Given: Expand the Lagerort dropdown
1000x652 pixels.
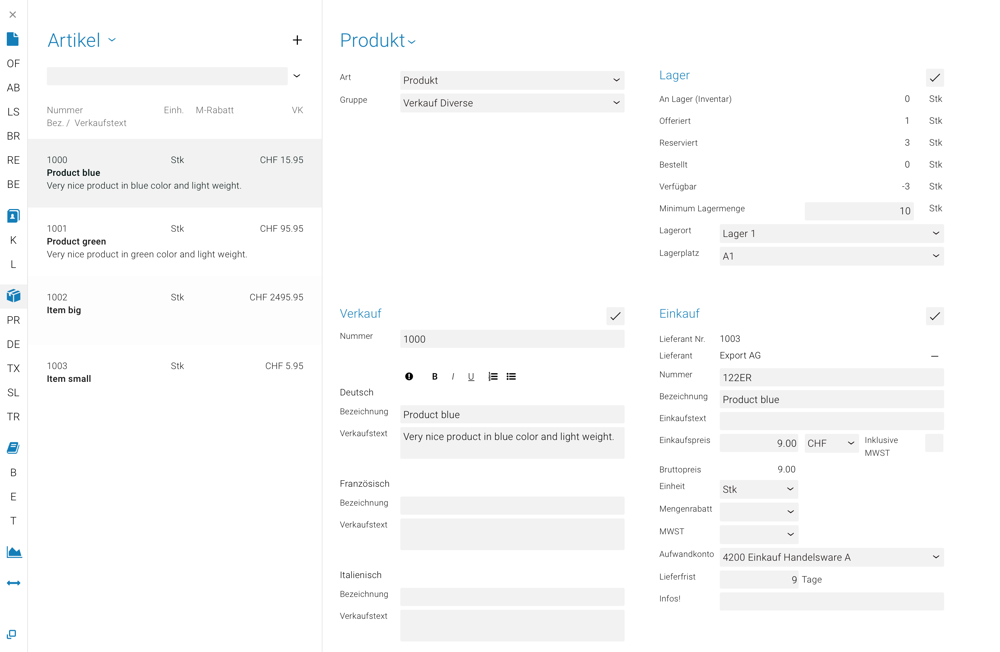Looking at the screenshot, I should (830, 233).
